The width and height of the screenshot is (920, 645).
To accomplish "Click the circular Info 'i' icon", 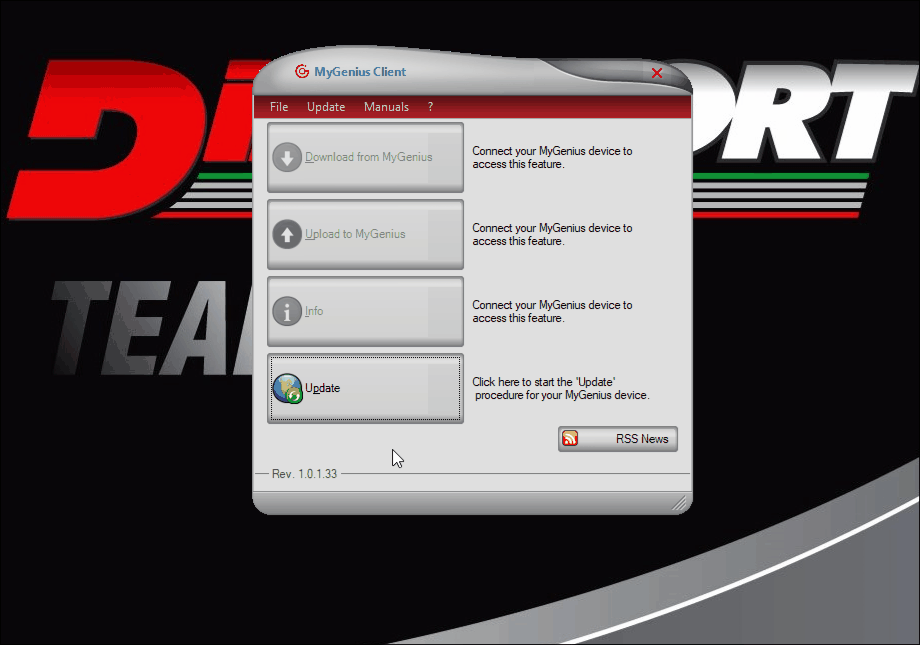I will [287, 311].
